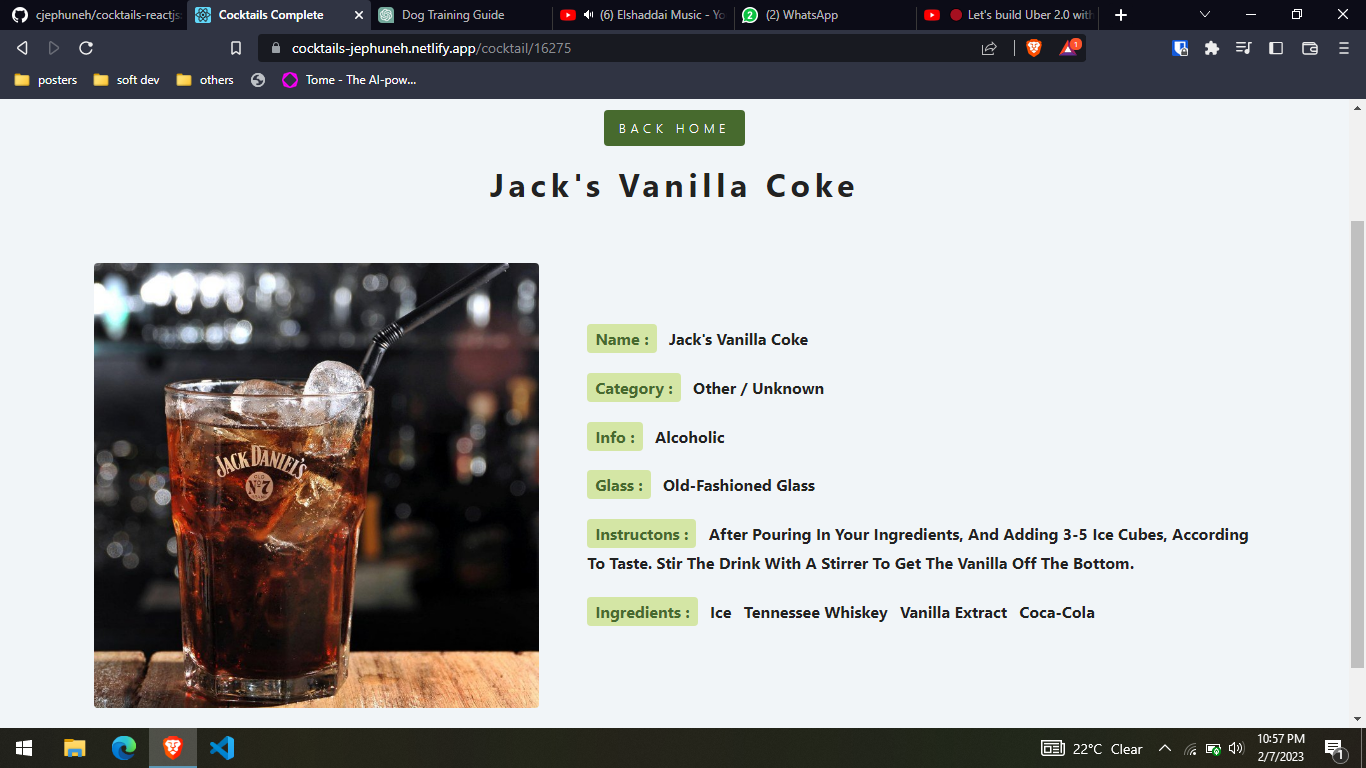The image size is (1366, 768).
Task: Open the Tome bookmark from bookmarks bar
Action: tap(352, 80)
